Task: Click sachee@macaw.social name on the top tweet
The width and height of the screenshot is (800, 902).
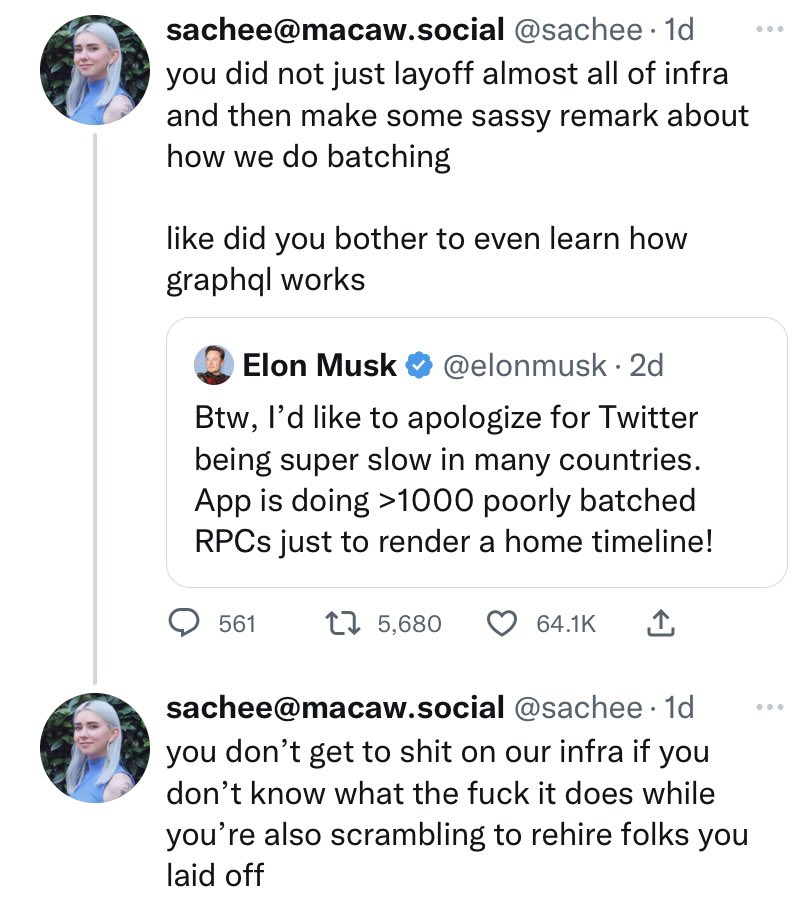Action: (334, 30)
